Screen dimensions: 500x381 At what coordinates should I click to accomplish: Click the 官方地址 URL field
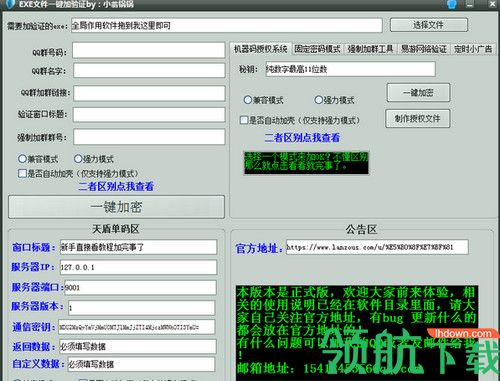coord(377,247)
